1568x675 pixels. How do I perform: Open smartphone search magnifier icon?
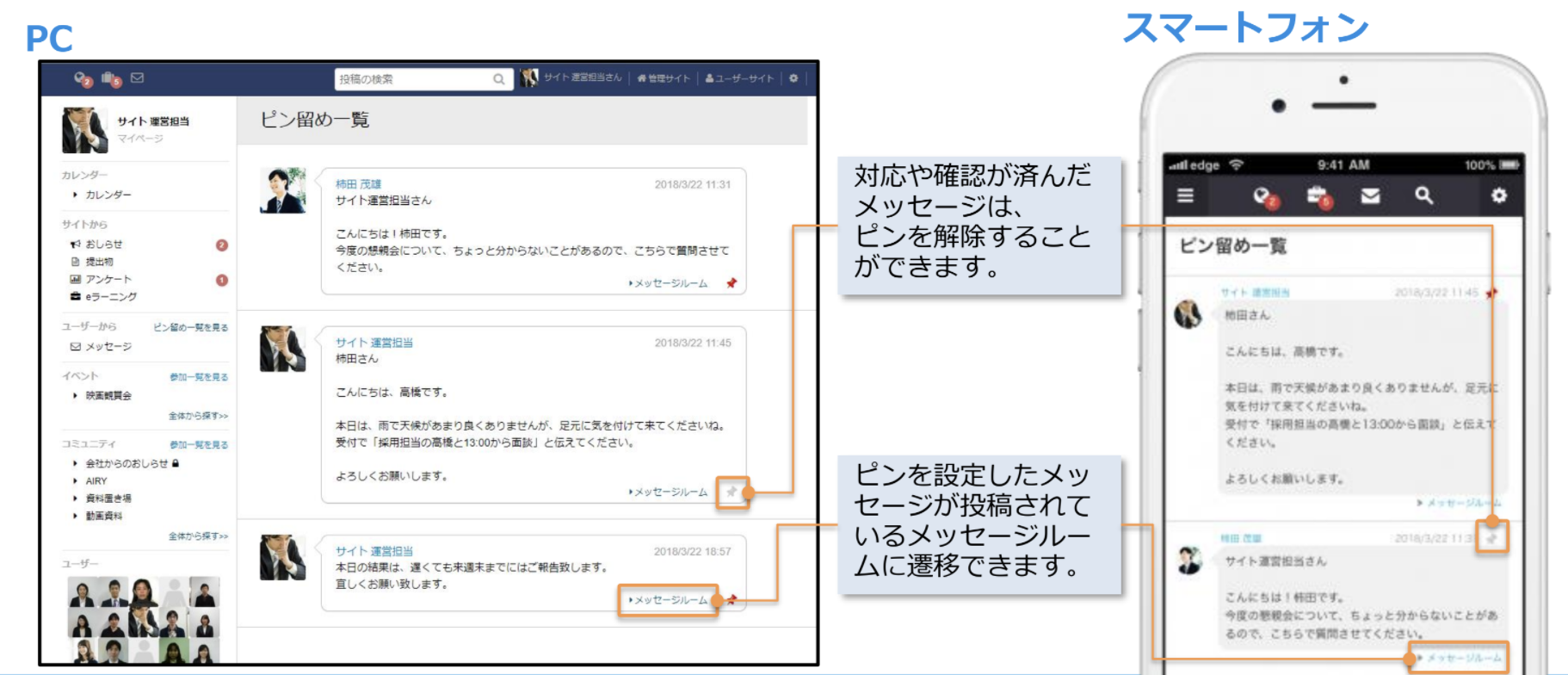[1424, 195]
